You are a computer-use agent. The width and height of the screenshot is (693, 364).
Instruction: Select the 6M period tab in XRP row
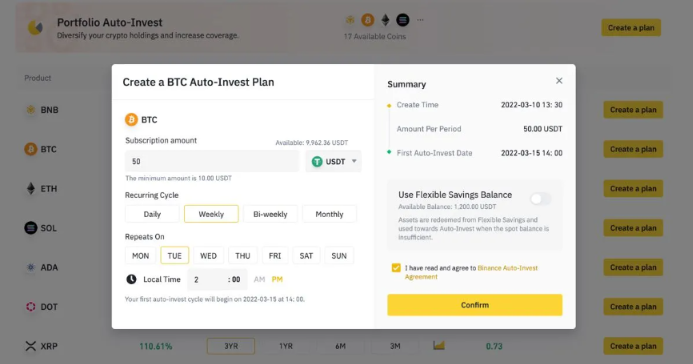tap(340, 346)
